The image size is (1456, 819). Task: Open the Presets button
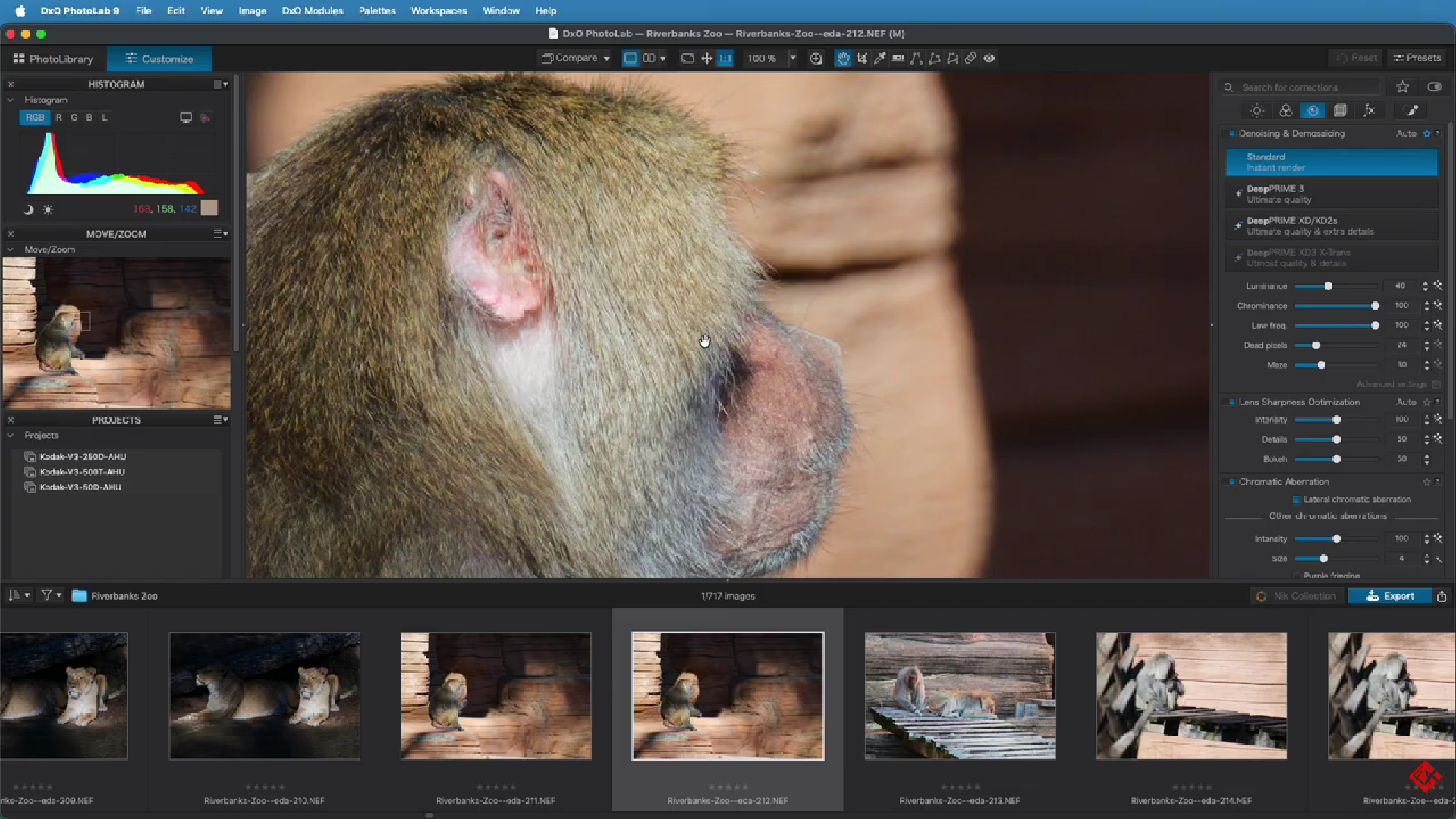[1417, 58]
